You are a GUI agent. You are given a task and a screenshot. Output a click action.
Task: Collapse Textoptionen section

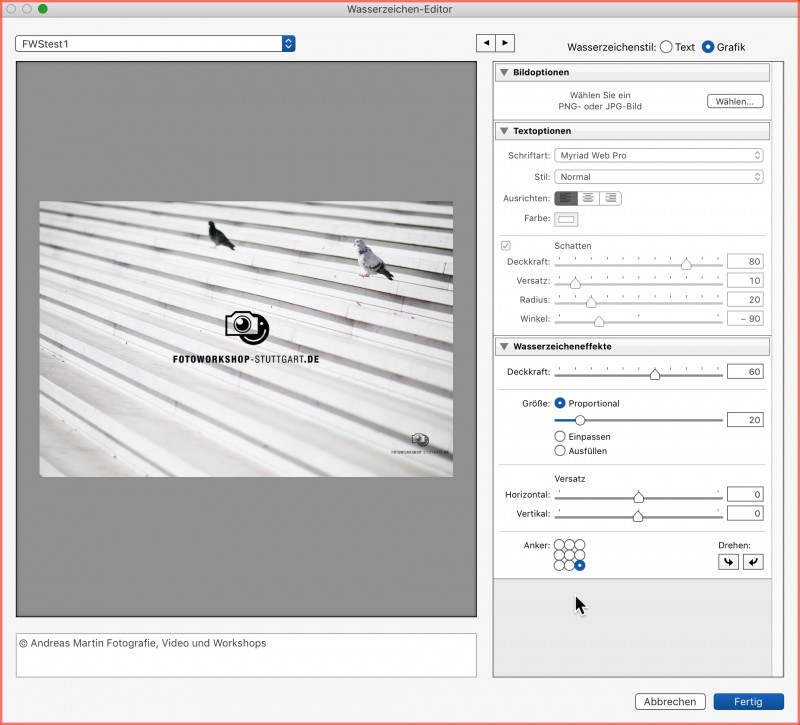[504, 131]
